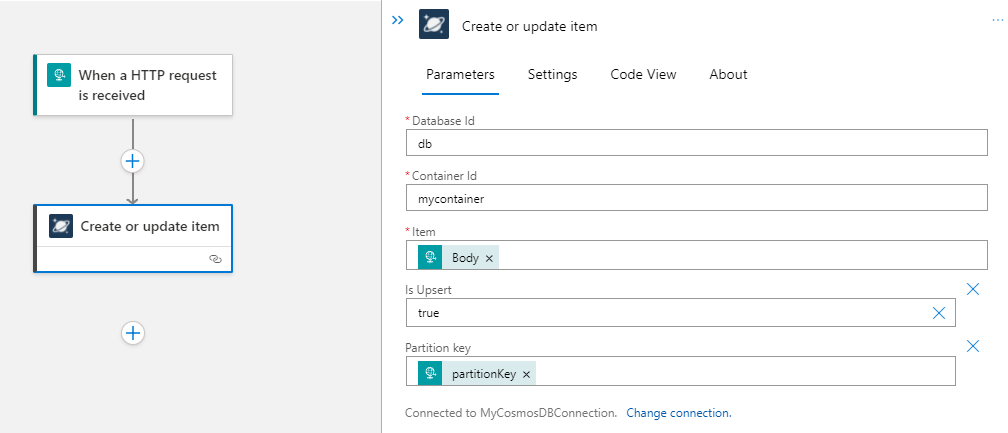Viewport: 1008px width, 433px height.
Task: Click the connection link icon on the Create or update item card
Action: tap(215, 259)
